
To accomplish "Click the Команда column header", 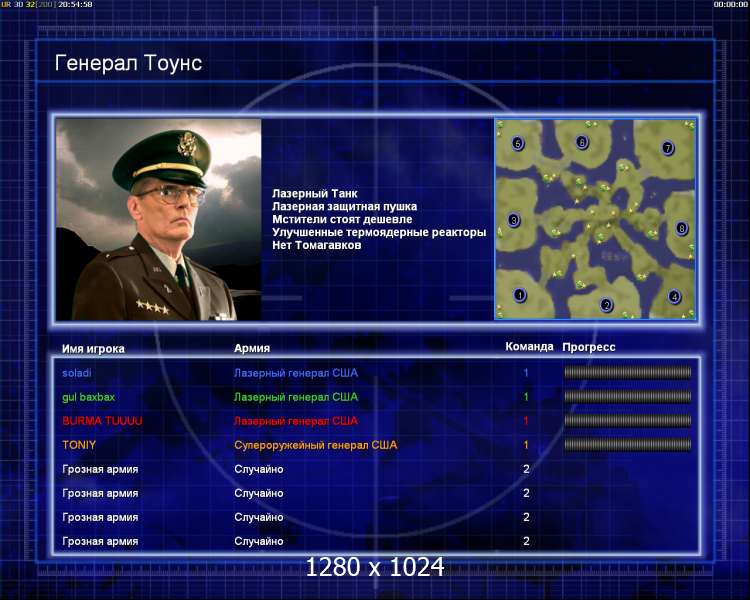I will [x=529, y=347].
